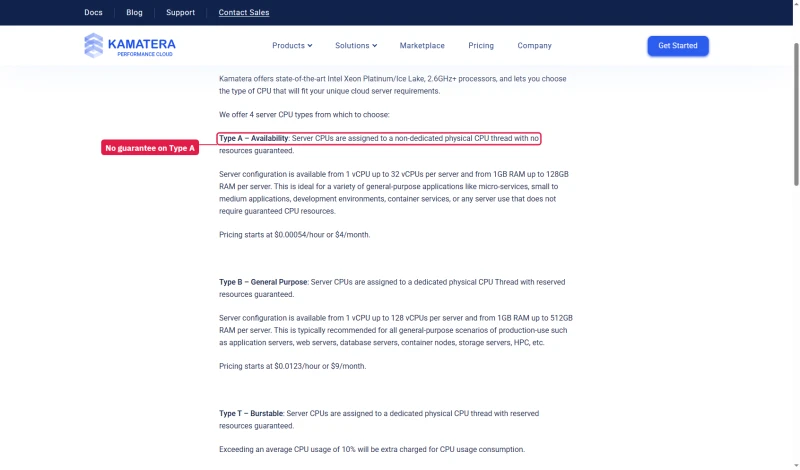Viewport: 800px width, 470px height.
Task: Click the 'Kamatera offers state-of-the-art Intel Xeon' paragraph
Action: click(x=393, y=85)
